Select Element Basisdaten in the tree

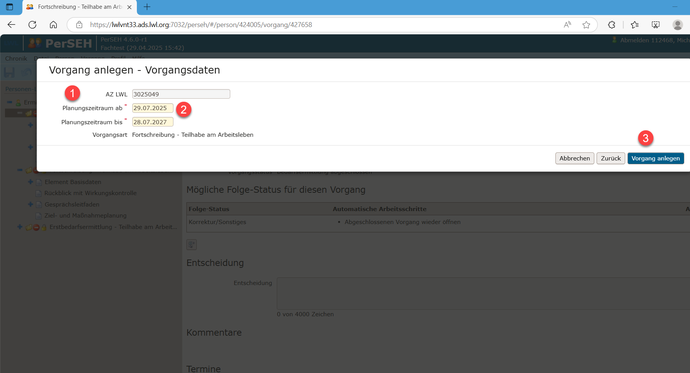click(73, 182)
